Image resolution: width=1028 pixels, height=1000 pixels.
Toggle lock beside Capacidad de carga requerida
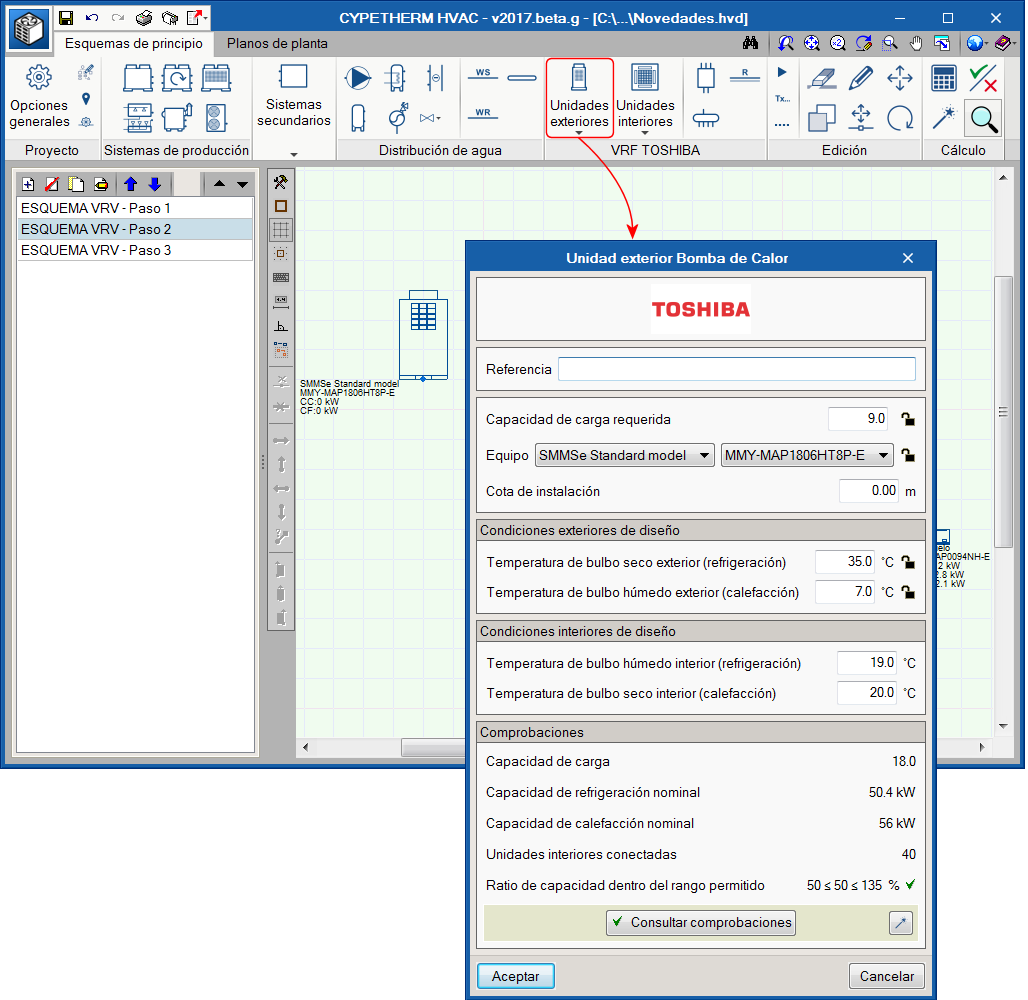(x=907, y=420)
